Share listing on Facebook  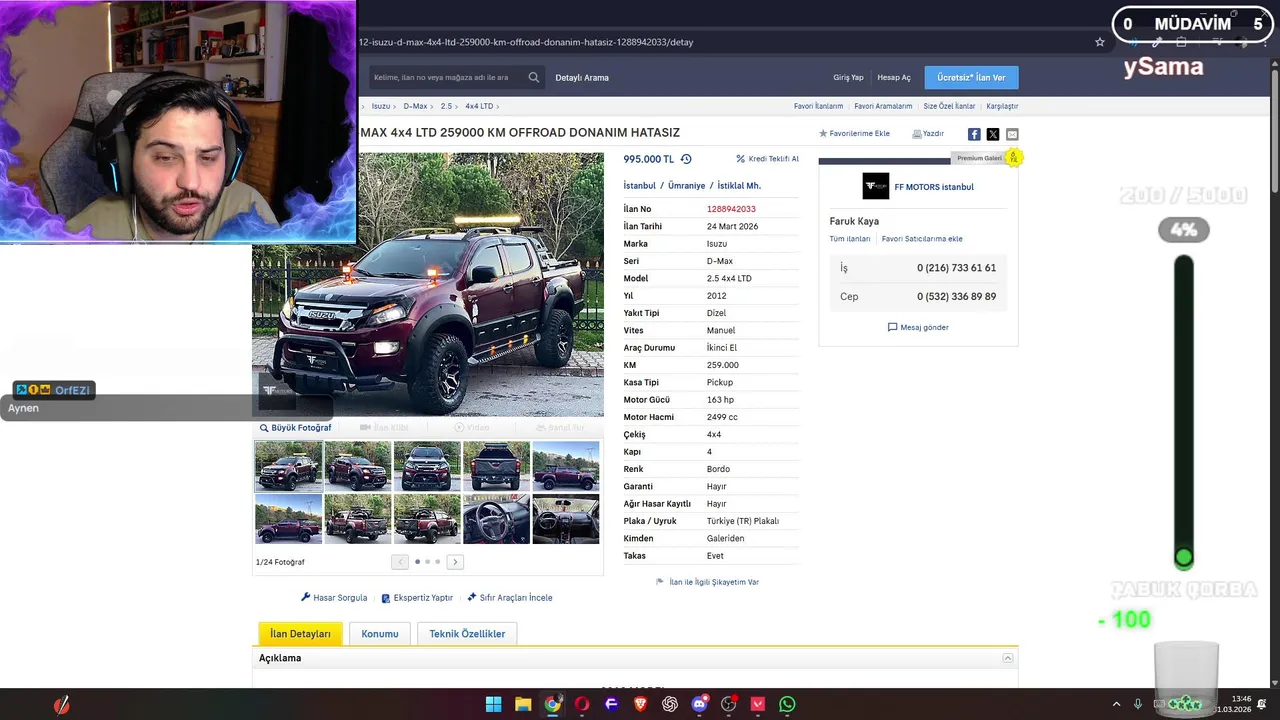(974, 134)
